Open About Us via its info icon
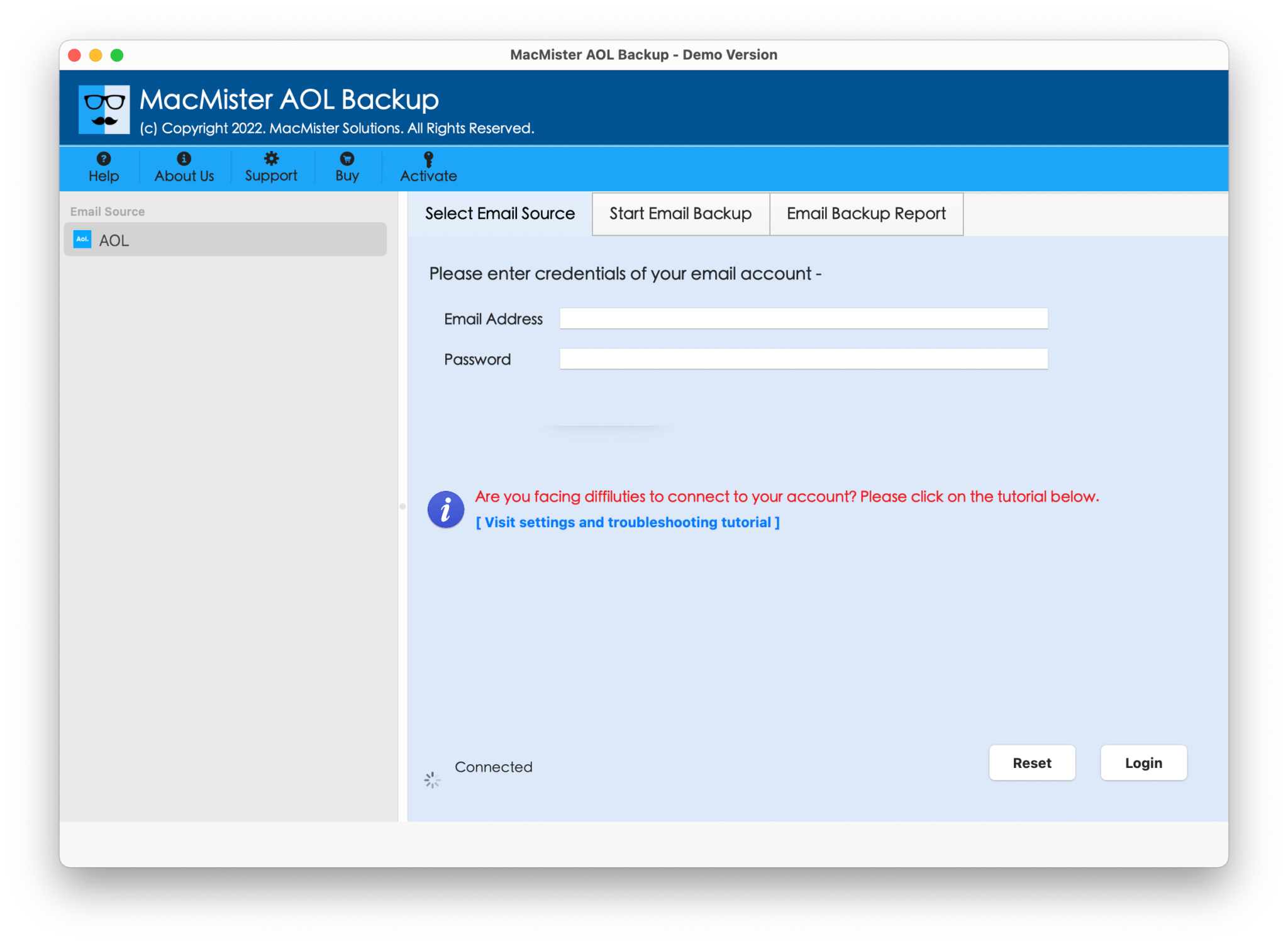This screenshot has width=1288, height=946. click(x=184, y=159)
